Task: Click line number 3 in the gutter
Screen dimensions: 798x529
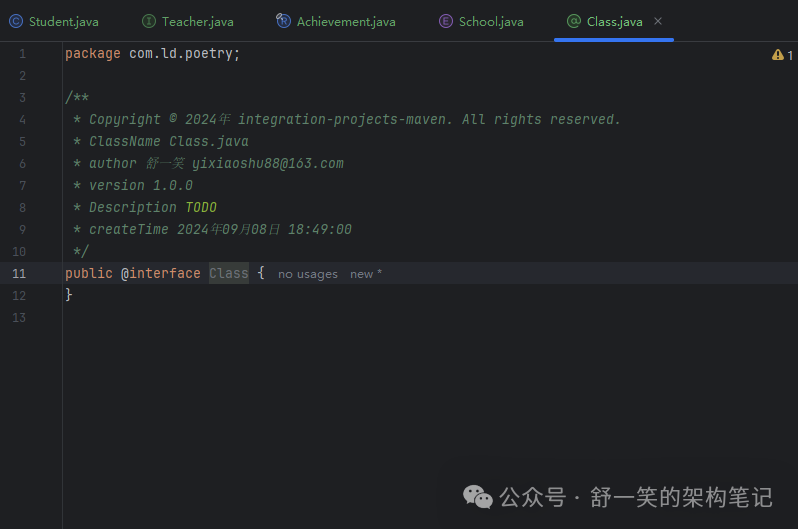Action: pyautogui.click(x=22, y=97)
